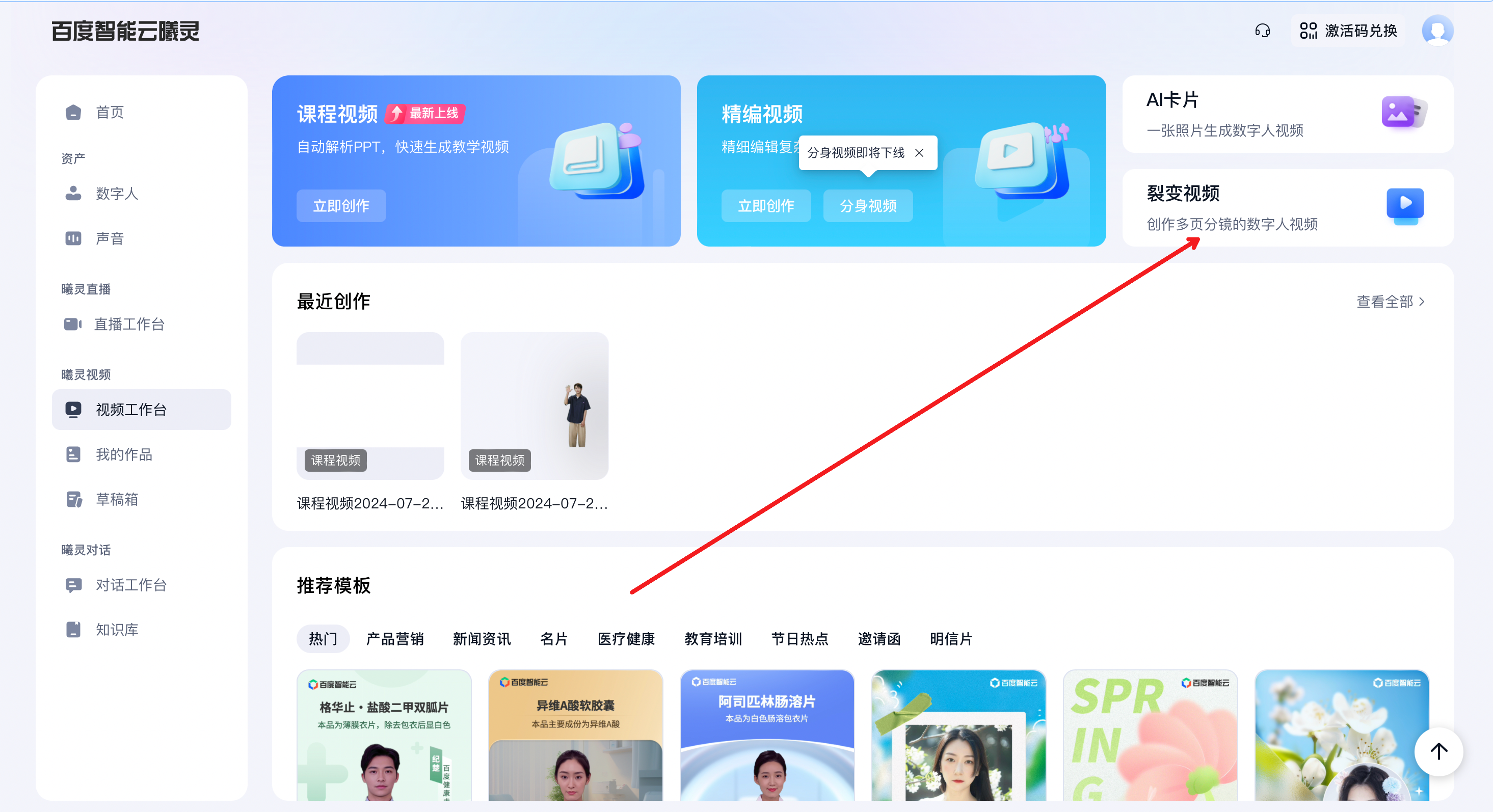
Task: Click 最近创作 heading
Action: tap(334, 301)
